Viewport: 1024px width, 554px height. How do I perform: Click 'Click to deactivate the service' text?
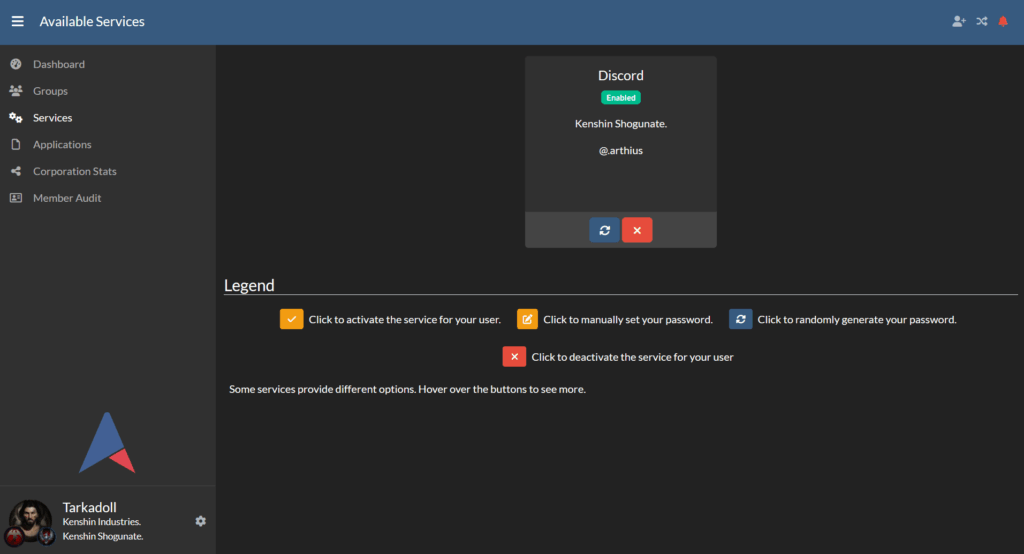[x=632, y=357]
